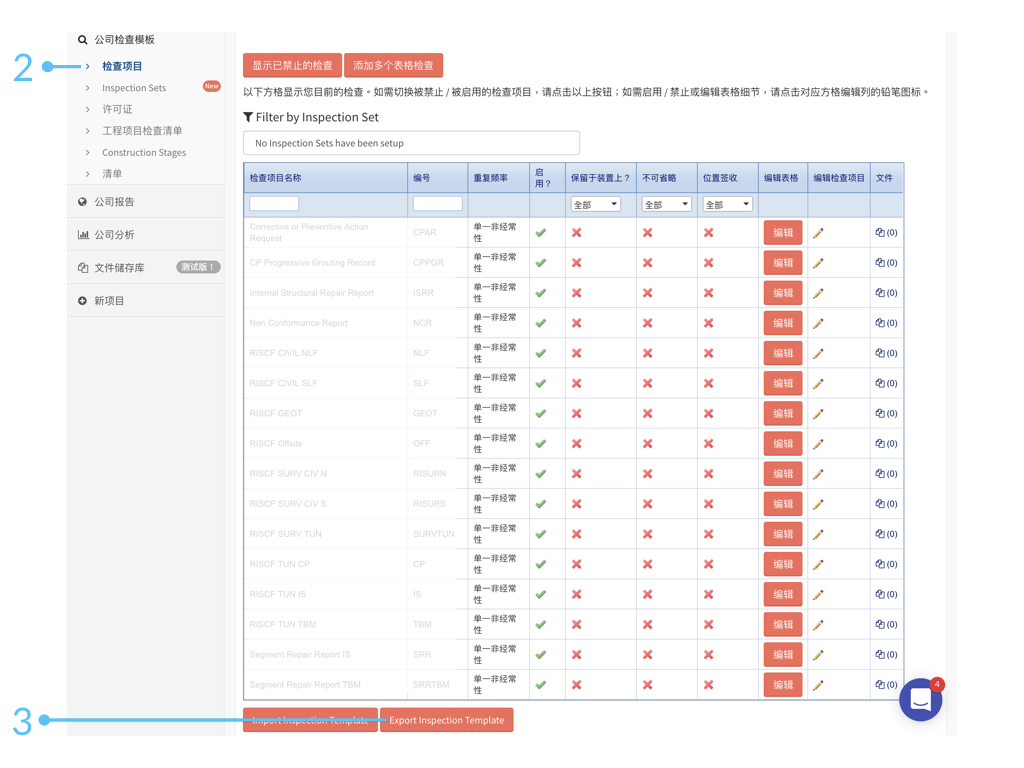Click the filter funnel icon
This screenshot has width=1024, height=768.
248,117
